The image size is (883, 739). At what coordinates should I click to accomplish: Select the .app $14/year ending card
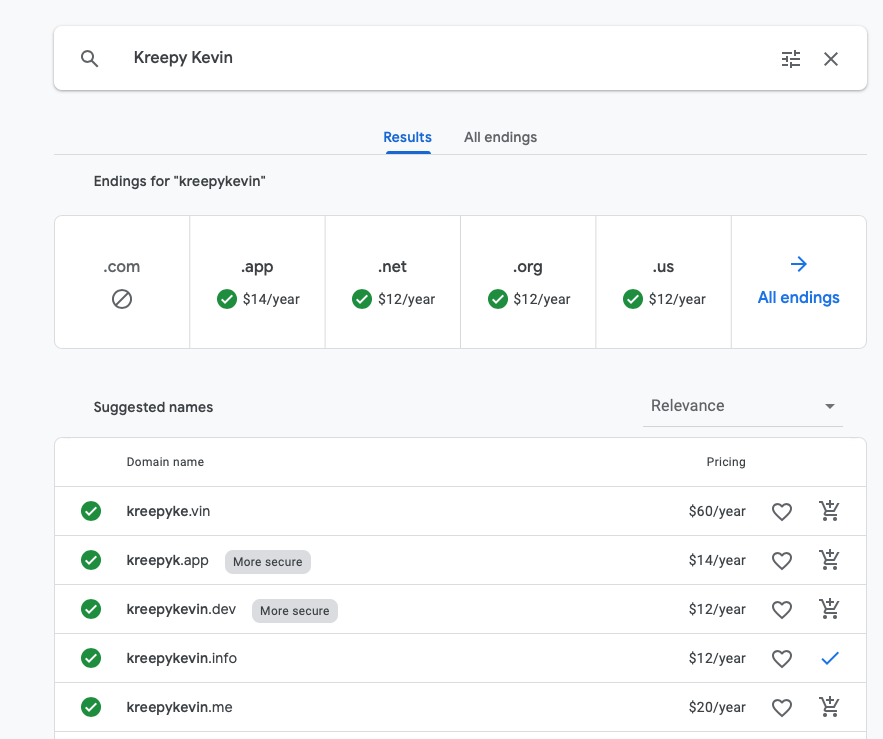coord(257,282)
